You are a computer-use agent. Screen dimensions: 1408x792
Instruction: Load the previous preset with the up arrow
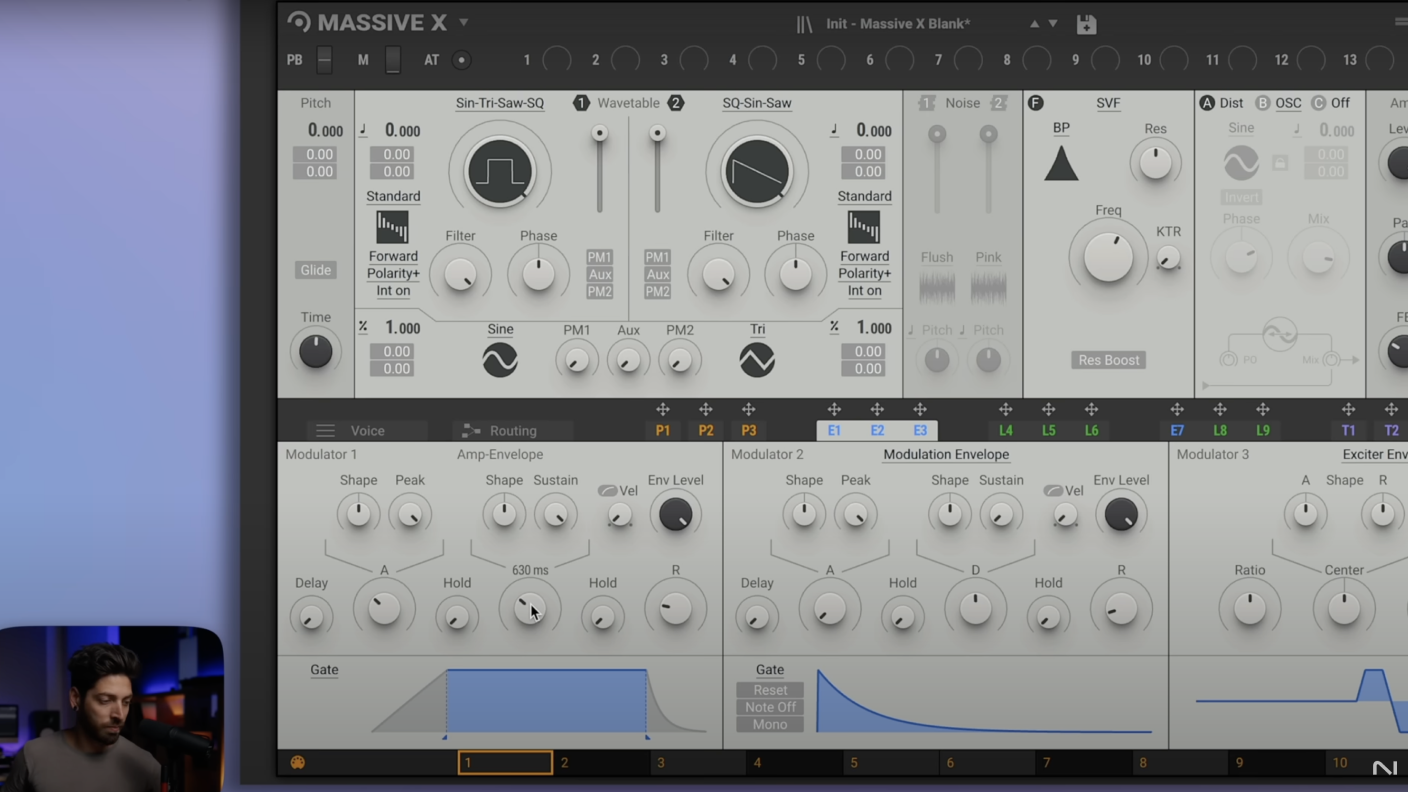coord(1034,24)
